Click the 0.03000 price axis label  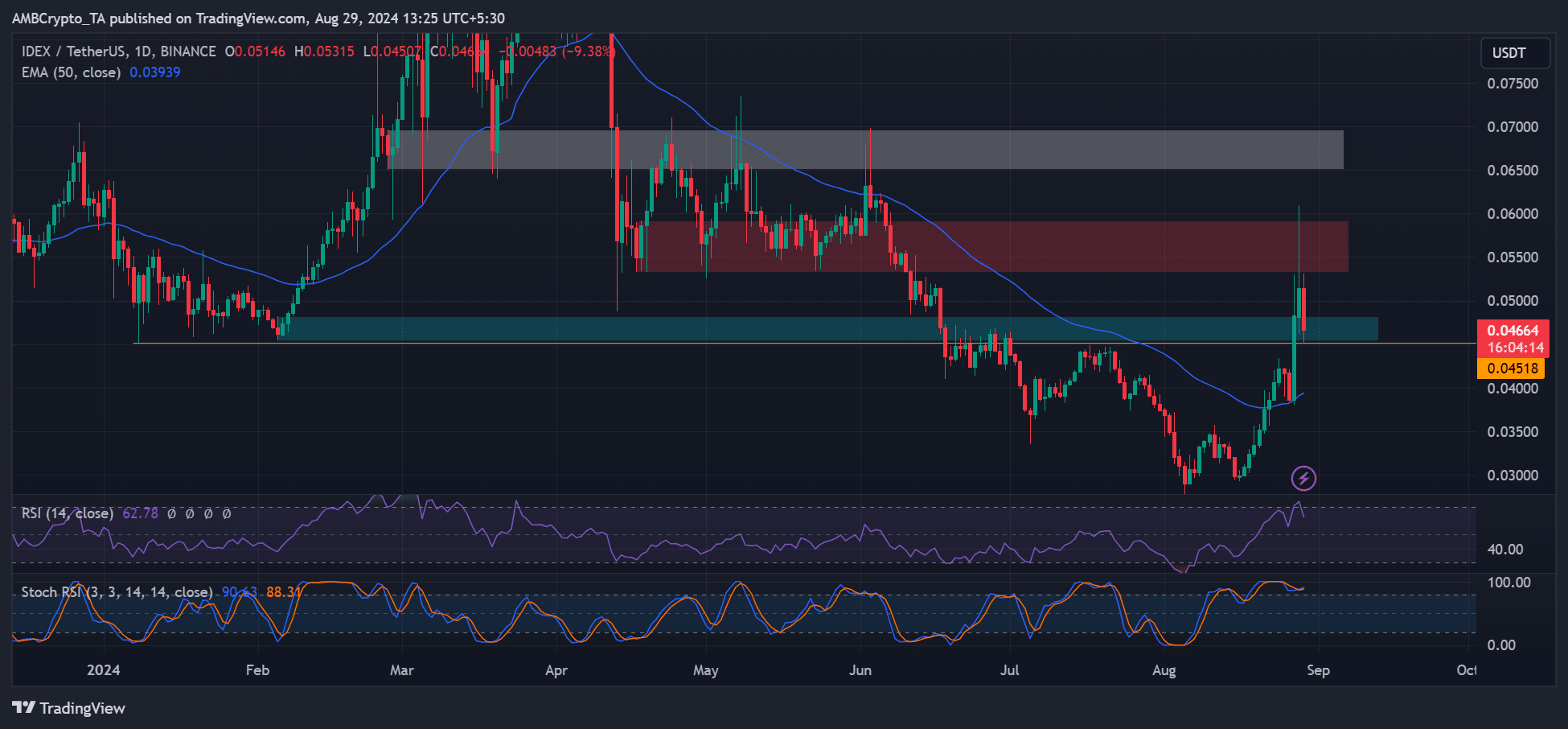(x=1513, y=476)
